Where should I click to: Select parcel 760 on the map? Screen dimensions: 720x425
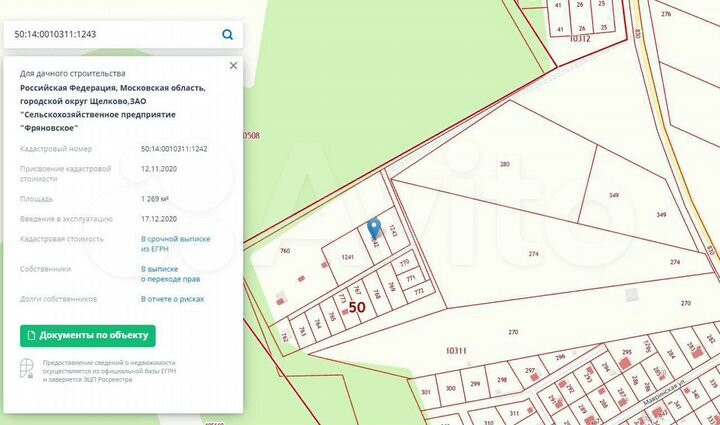click(x=285, y=251)
